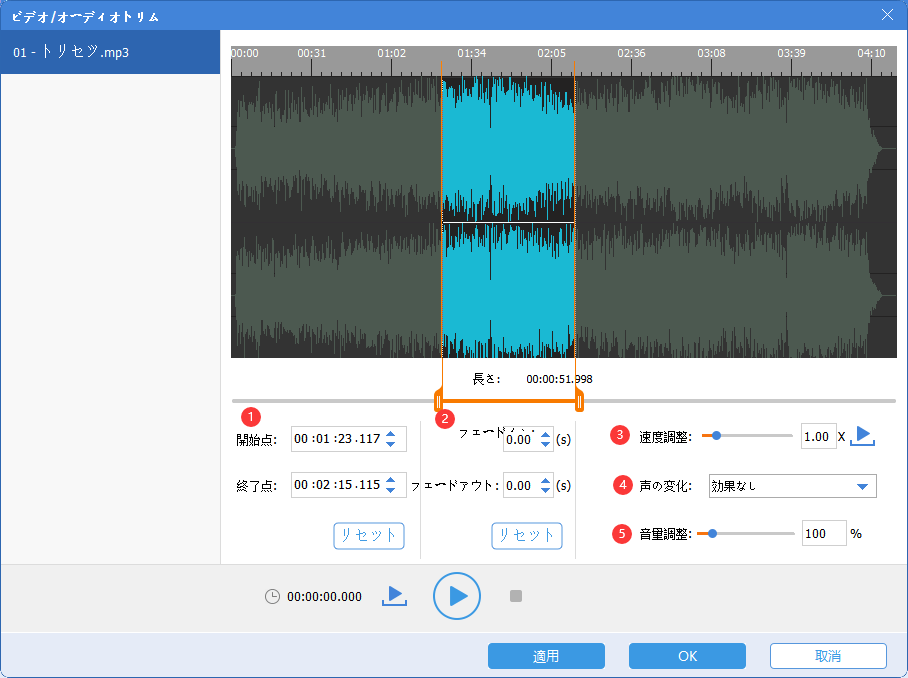Reset the start and end points with リセット
This screenshot has width=908, height=678.
pos(369,536)
